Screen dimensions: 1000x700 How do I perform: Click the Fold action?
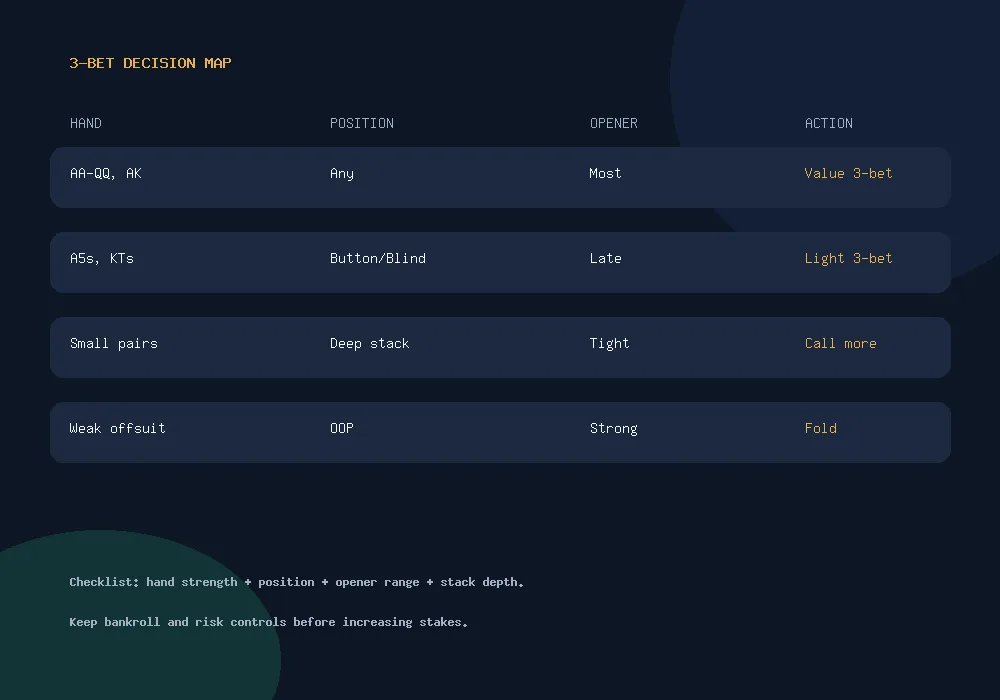click(821, 428)
